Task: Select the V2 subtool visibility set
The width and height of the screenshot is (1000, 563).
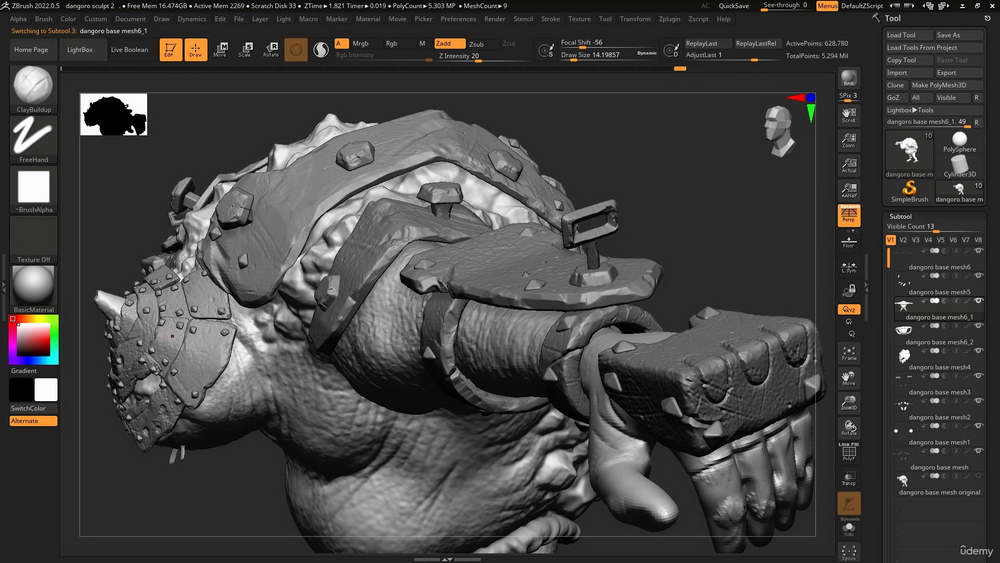Action: click(x=903, y=240)
